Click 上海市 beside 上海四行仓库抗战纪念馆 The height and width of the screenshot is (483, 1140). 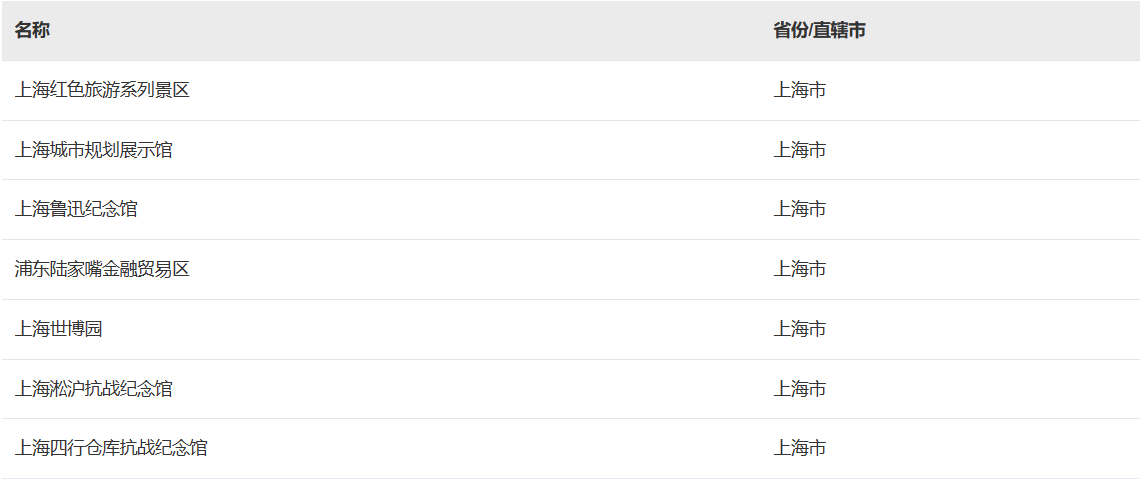click(800, 448)
